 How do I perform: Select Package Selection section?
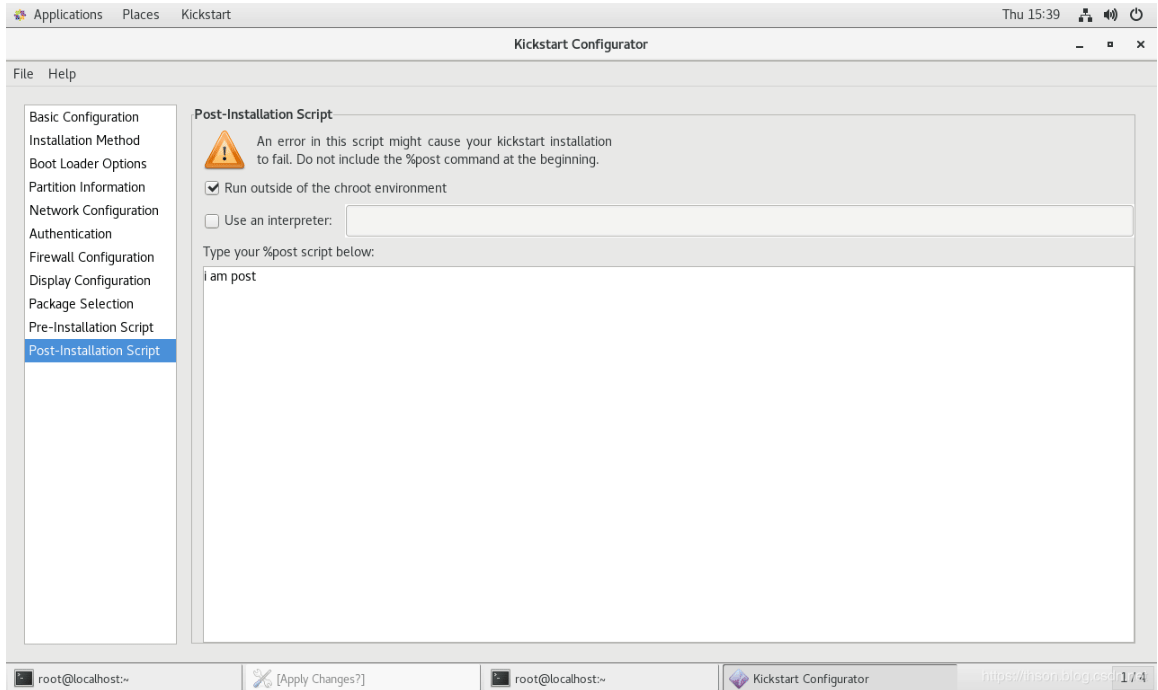point(100,304)
